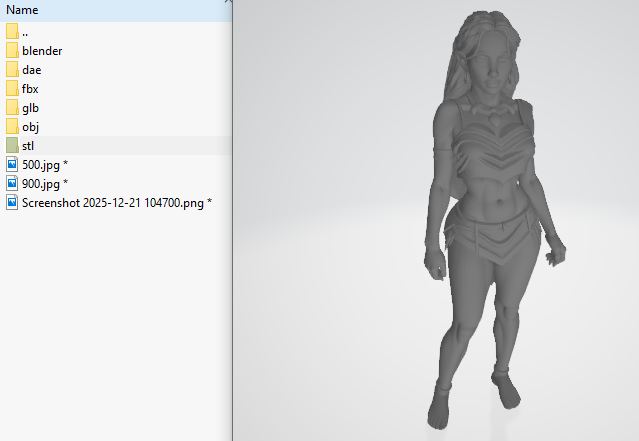Select the 'fbx' folder name

[x=30, y=89]
